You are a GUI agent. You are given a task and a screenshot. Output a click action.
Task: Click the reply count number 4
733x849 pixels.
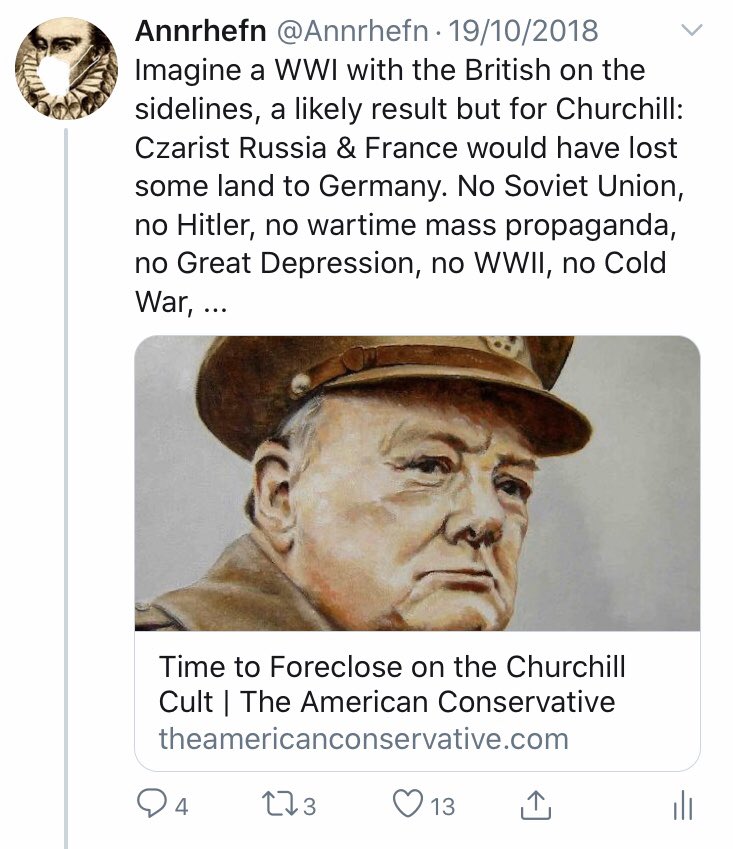click(x=181, y=805)
